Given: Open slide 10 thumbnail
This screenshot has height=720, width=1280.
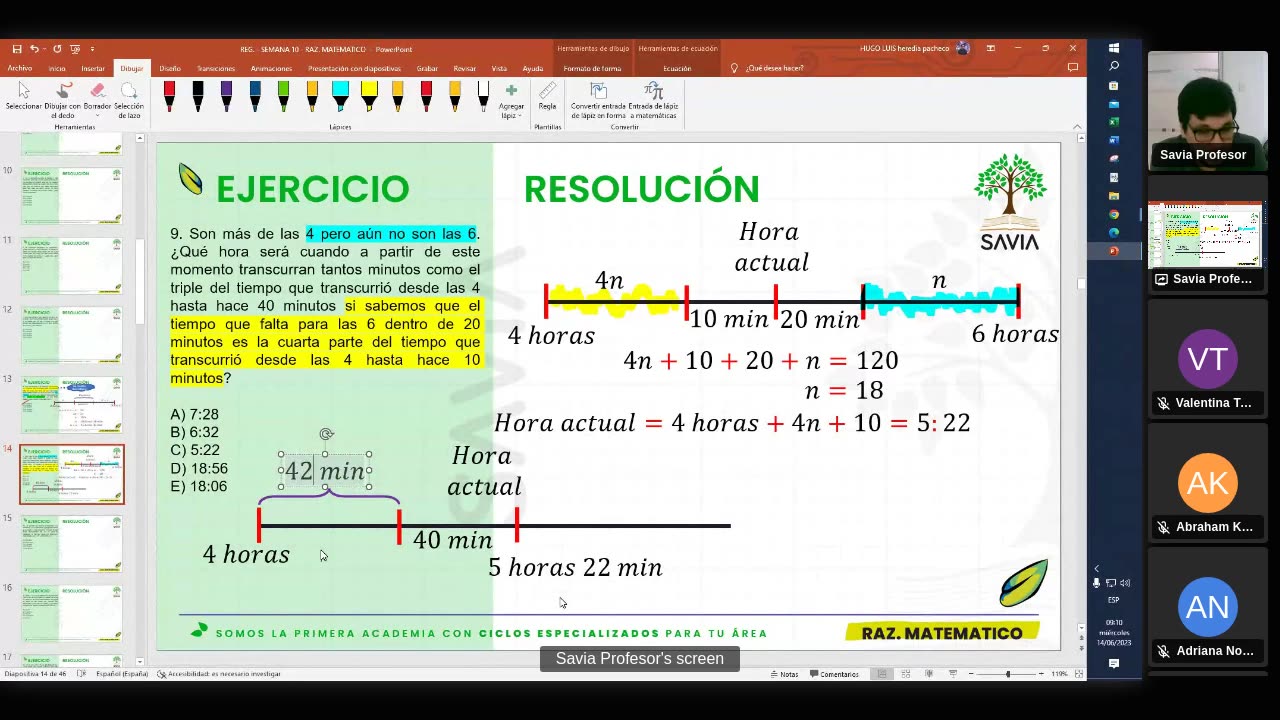Looking at the screenshot, I should (71, 196).
